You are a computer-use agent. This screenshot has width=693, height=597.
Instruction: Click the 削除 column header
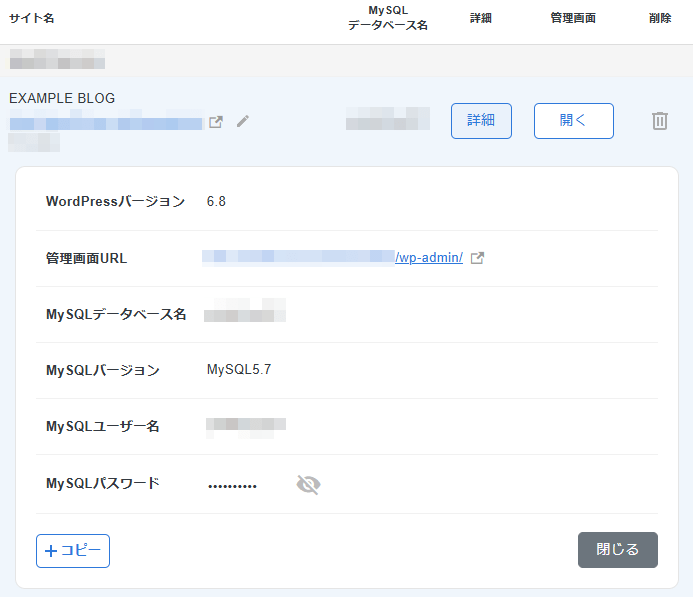click(x=660, y=18)
